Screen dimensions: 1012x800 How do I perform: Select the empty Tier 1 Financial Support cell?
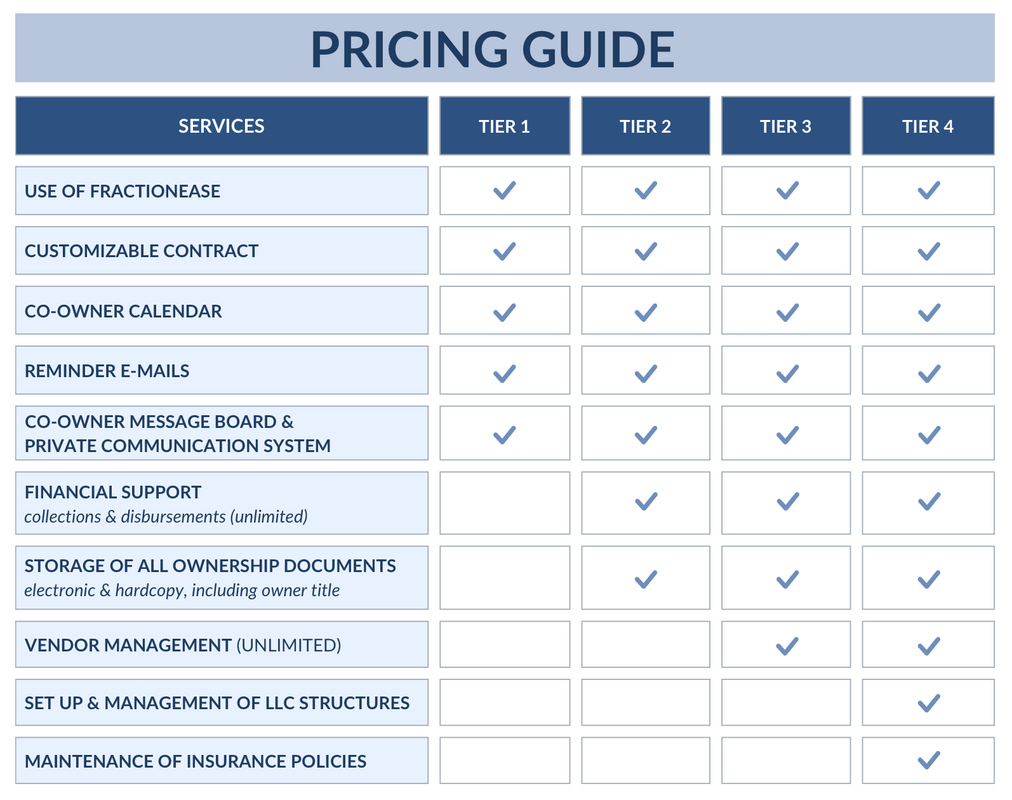[x=505, y=503]
